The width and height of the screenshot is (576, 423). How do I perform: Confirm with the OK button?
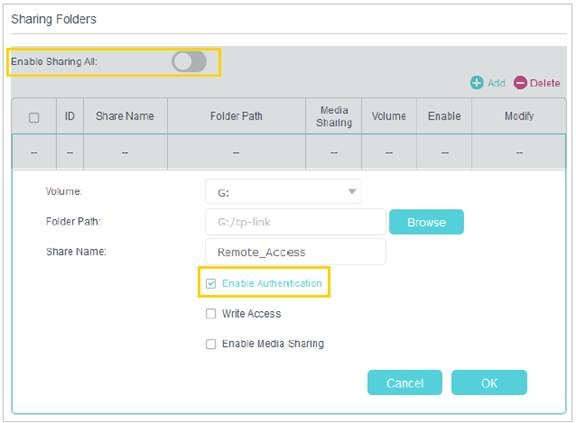pyautogui.click(x=489, y=383)
